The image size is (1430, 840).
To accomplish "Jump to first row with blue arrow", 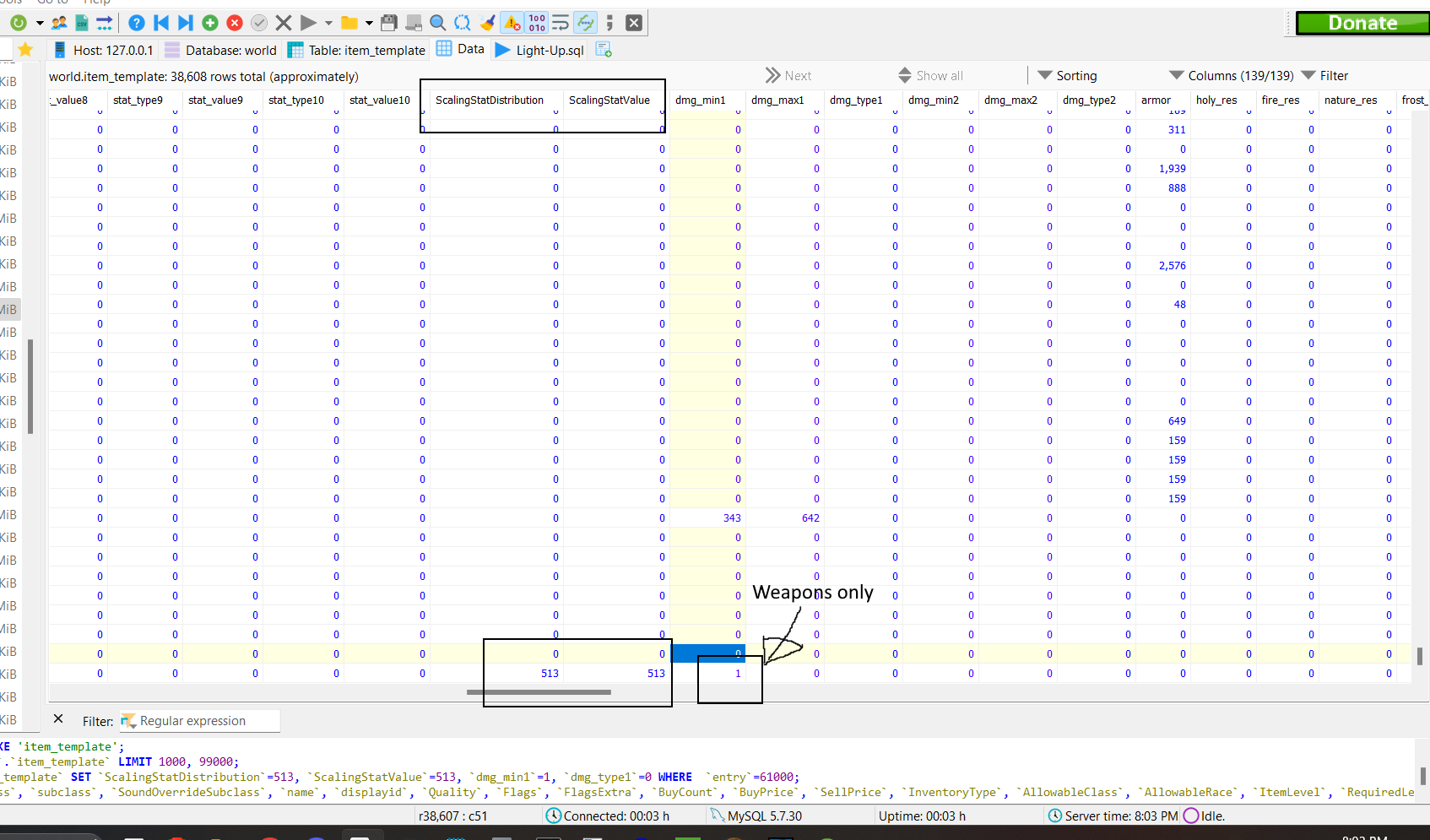I will point(161,23).
